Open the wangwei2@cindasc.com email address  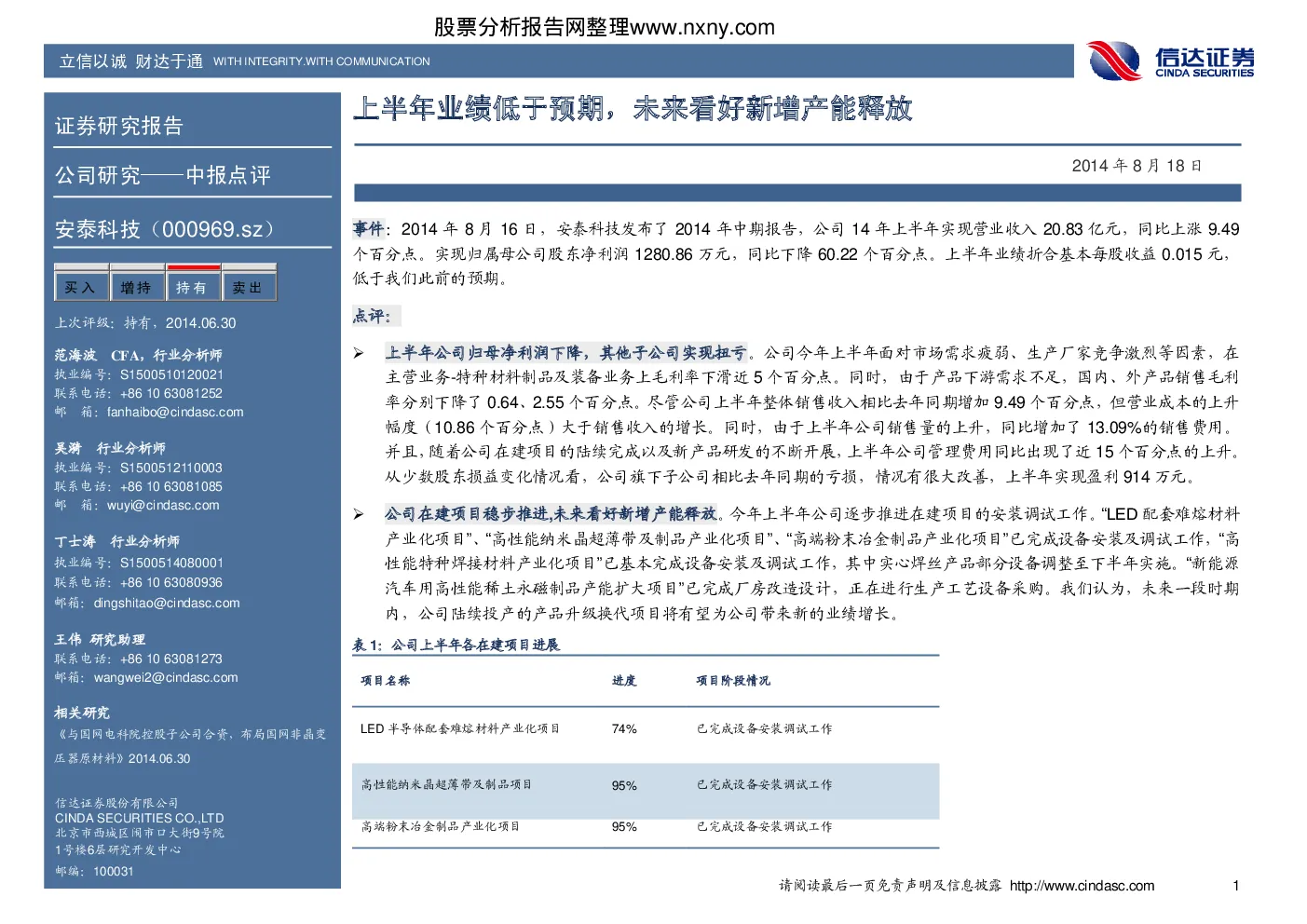tap(166, 677)
